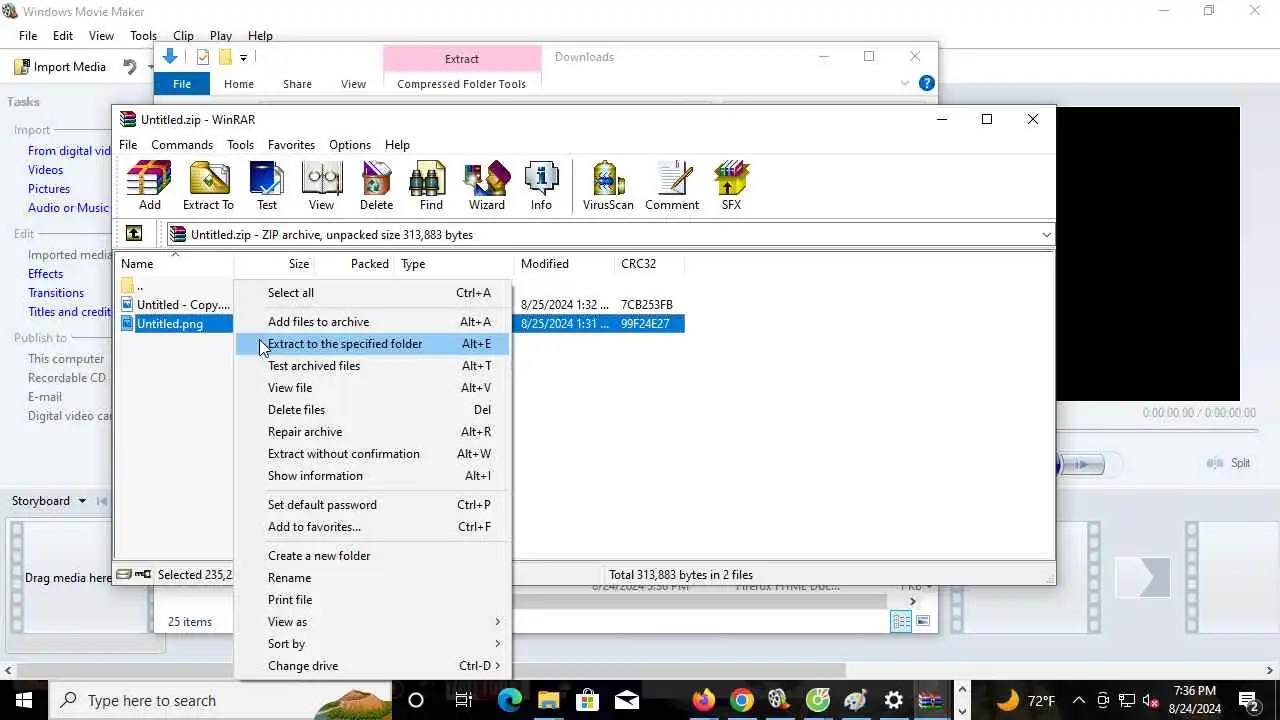Click the Add icon in WinRAR toolbar
This screenshot has height=720, width=1280.
[149, 186]
